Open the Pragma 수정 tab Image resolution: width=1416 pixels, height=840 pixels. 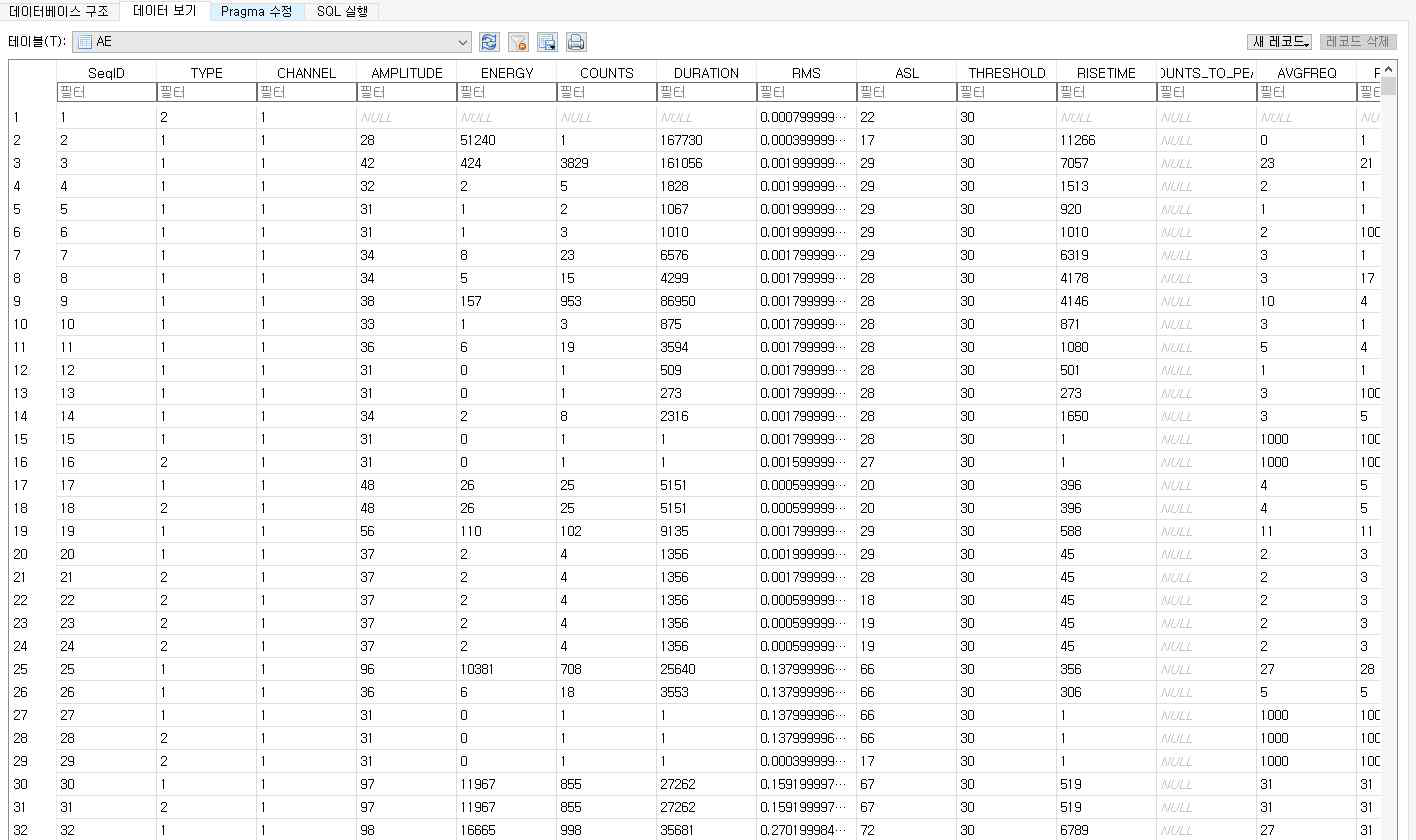pos(257,11)
